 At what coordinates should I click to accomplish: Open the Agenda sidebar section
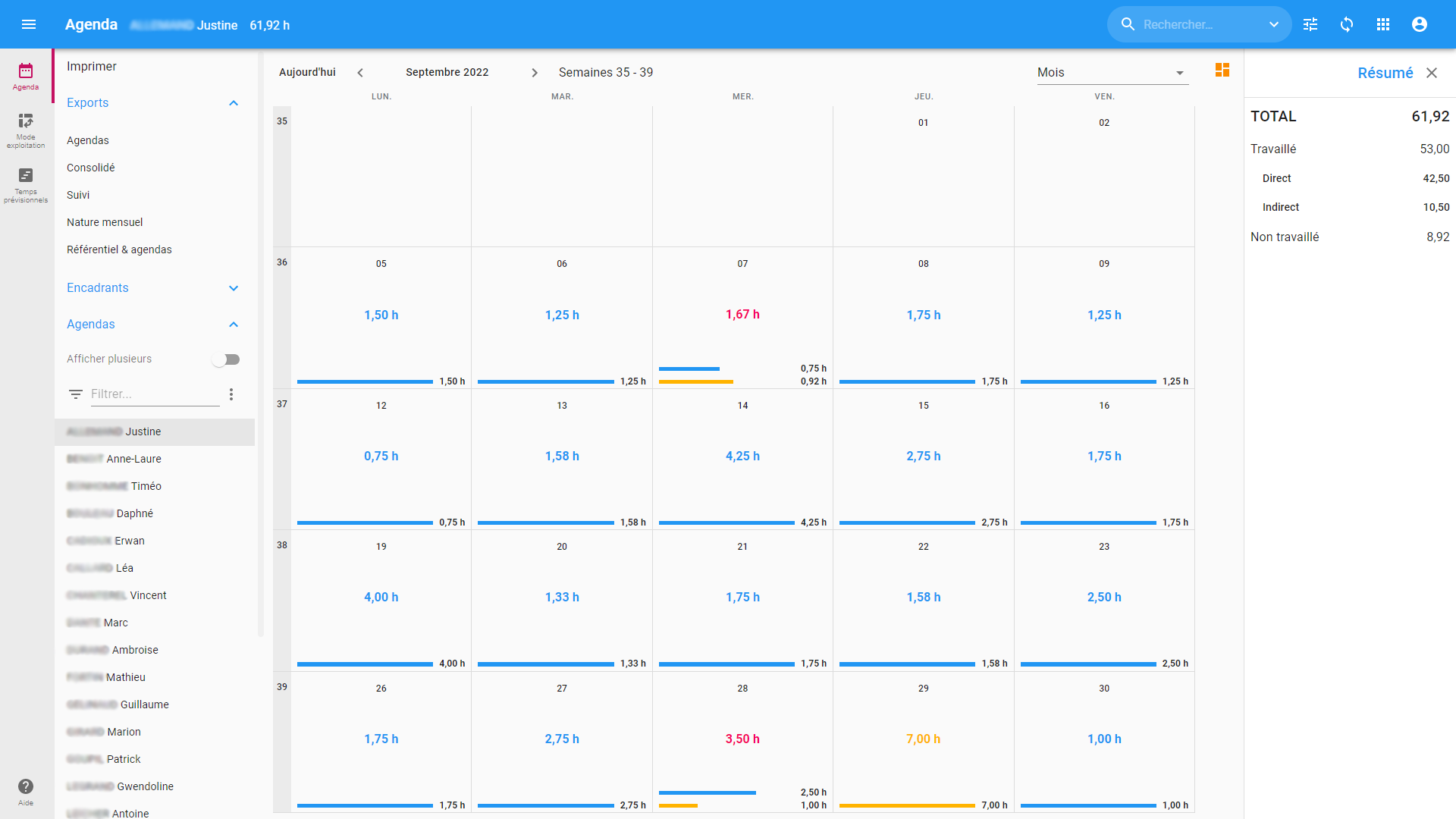[26, 77]
